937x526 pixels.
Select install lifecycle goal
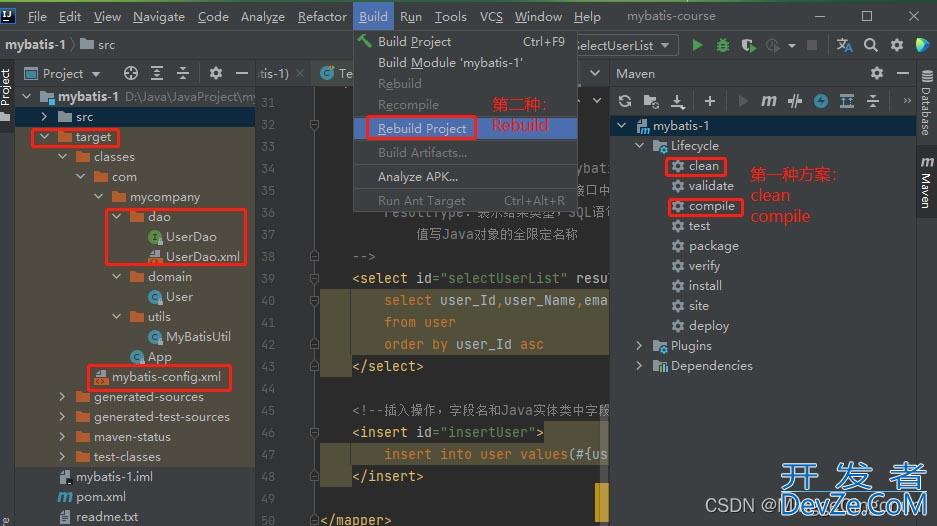(705, 286)
